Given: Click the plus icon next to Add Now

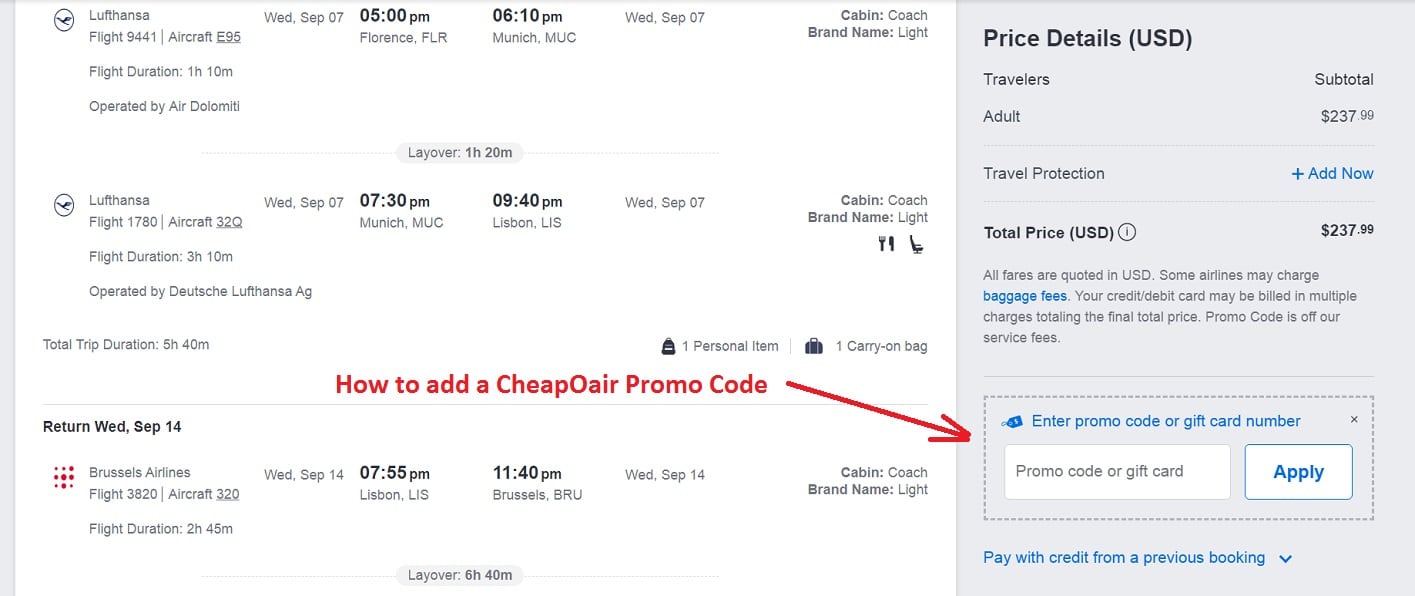Looking at the screenshot, I should click(1297, 173).
